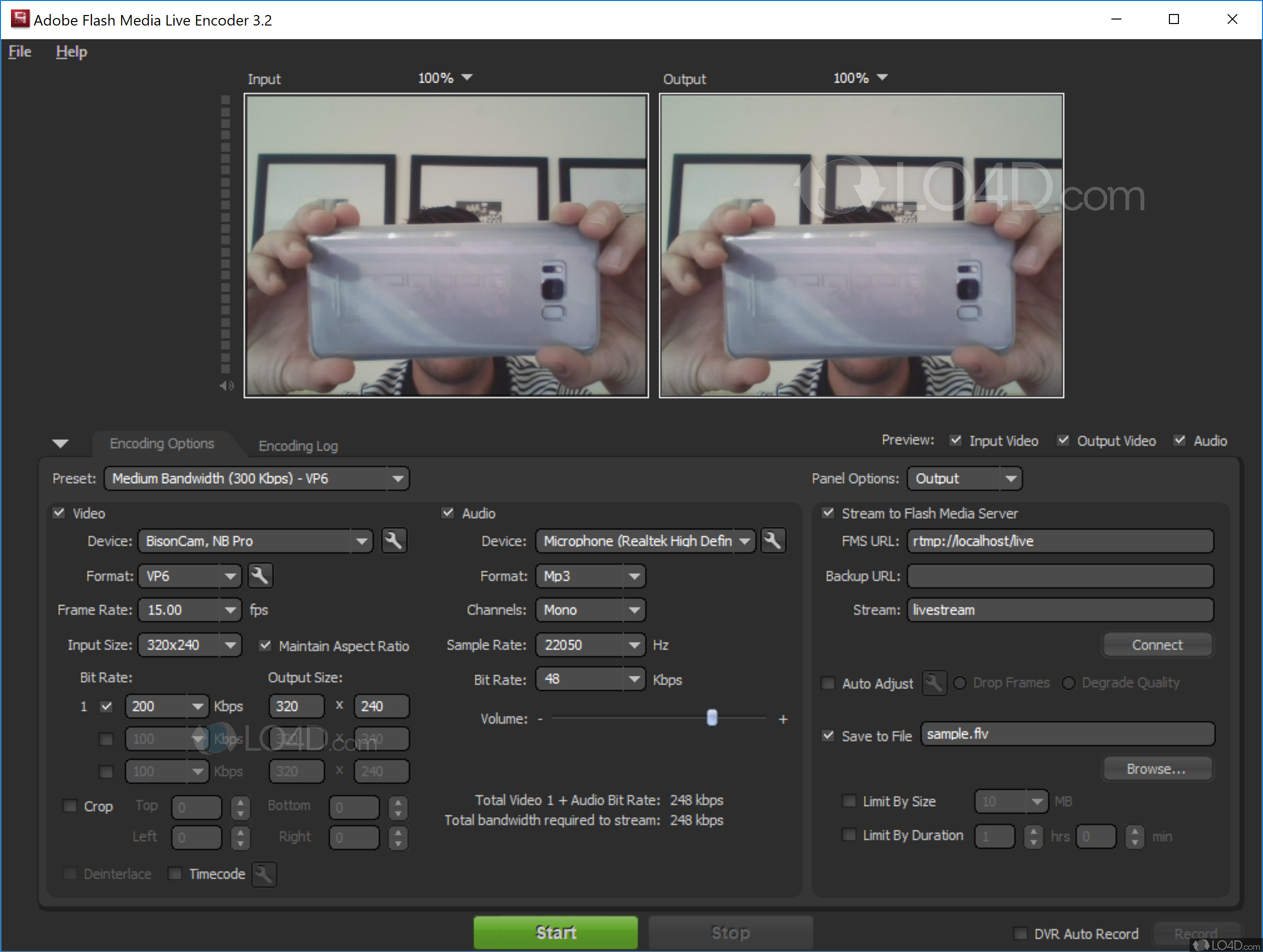Enable the Crop checkbox
Screen dimensions: 1263x952
(70, 806)
